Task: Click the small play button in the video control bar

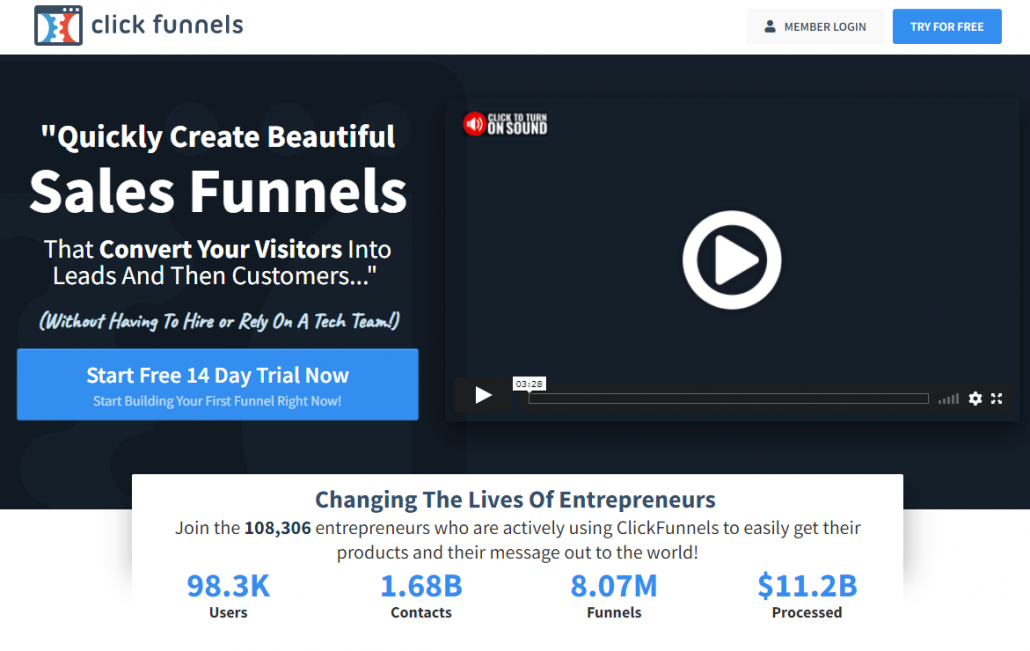Action: click(483, 395)
